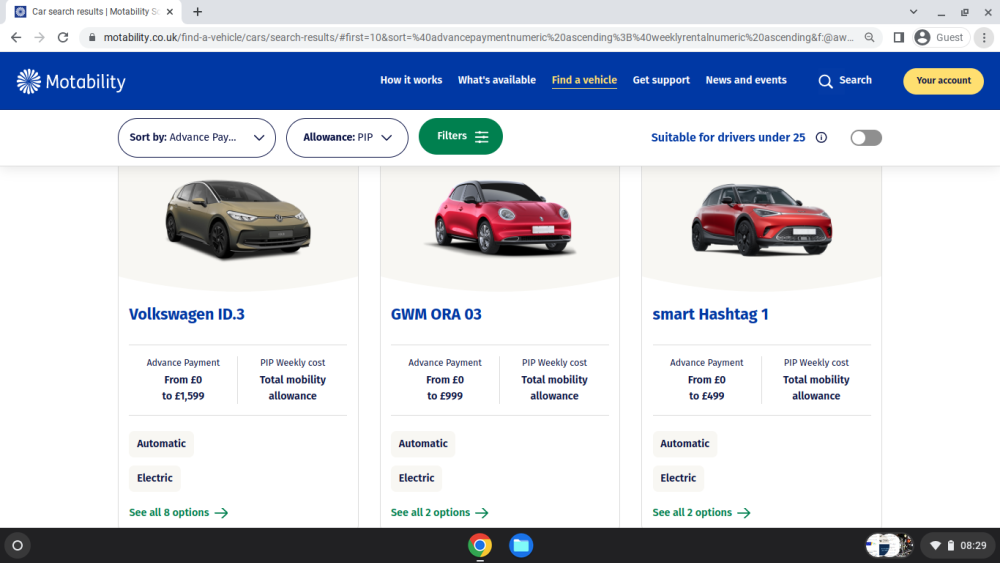This screenshot has height=563, width=1000.
Task: Open the status tray with clock
Action: [x=958, y=545]
